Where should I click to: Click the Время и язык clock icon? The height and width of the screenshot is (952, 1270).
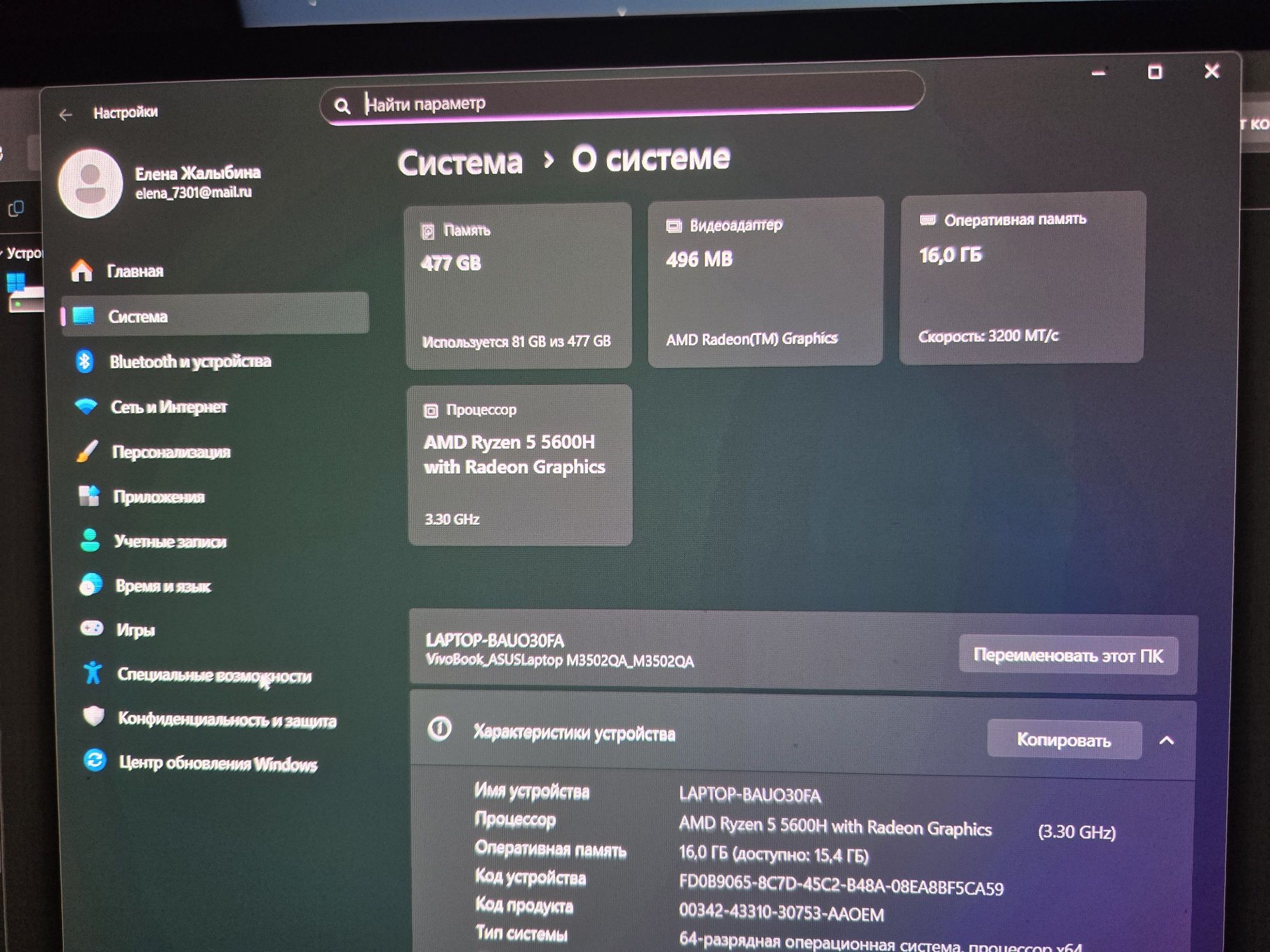coord(91,585)
